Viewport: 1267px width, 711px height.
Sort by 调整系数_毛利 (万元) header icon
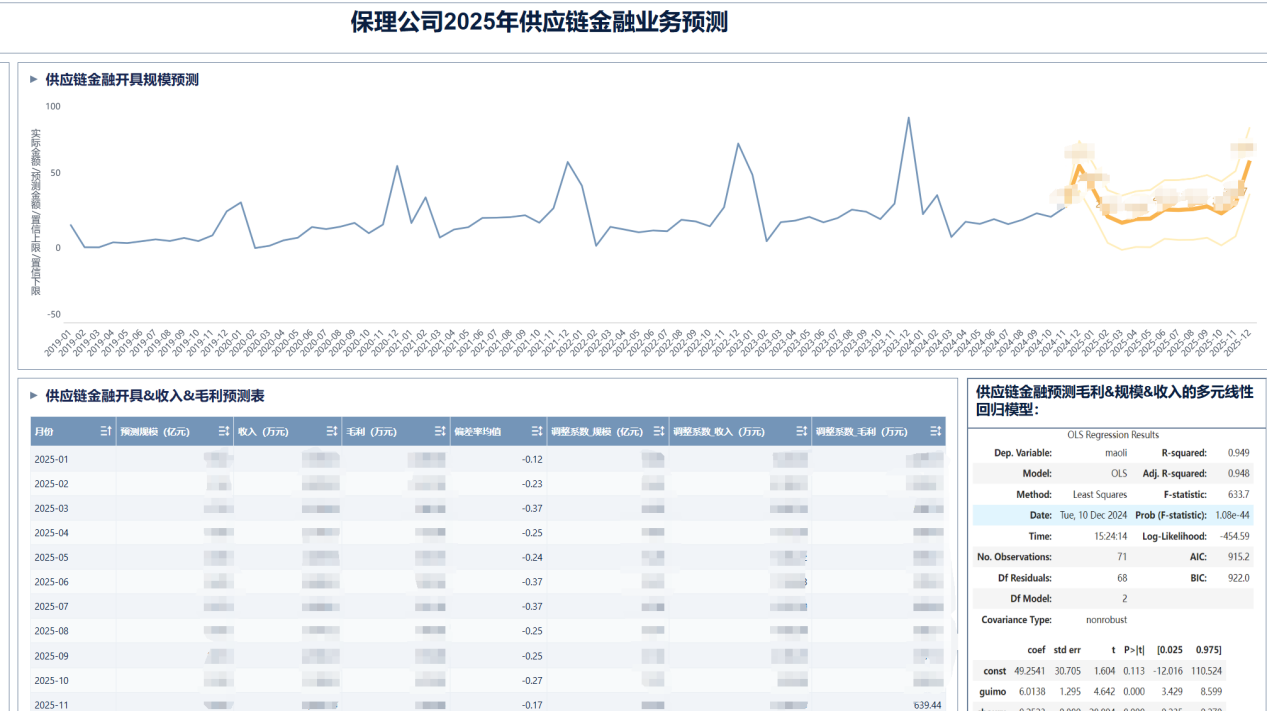935,431
